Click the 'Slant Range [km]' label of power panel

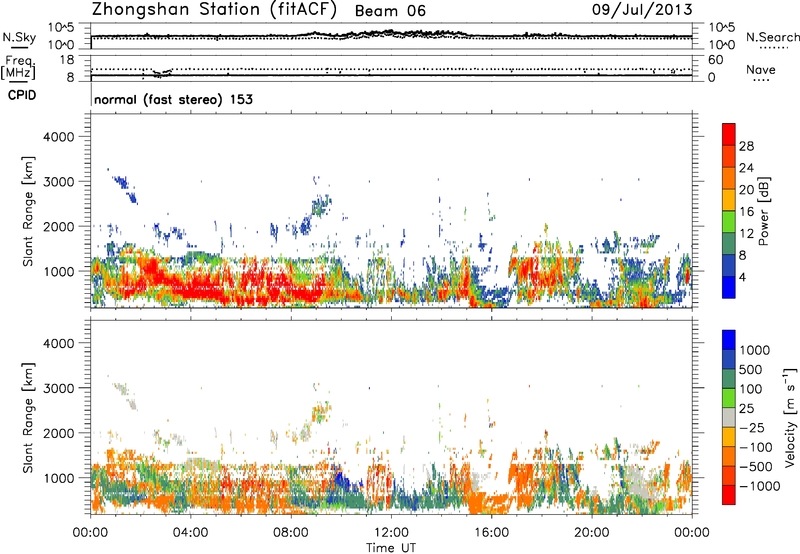[x=28, y=211]
